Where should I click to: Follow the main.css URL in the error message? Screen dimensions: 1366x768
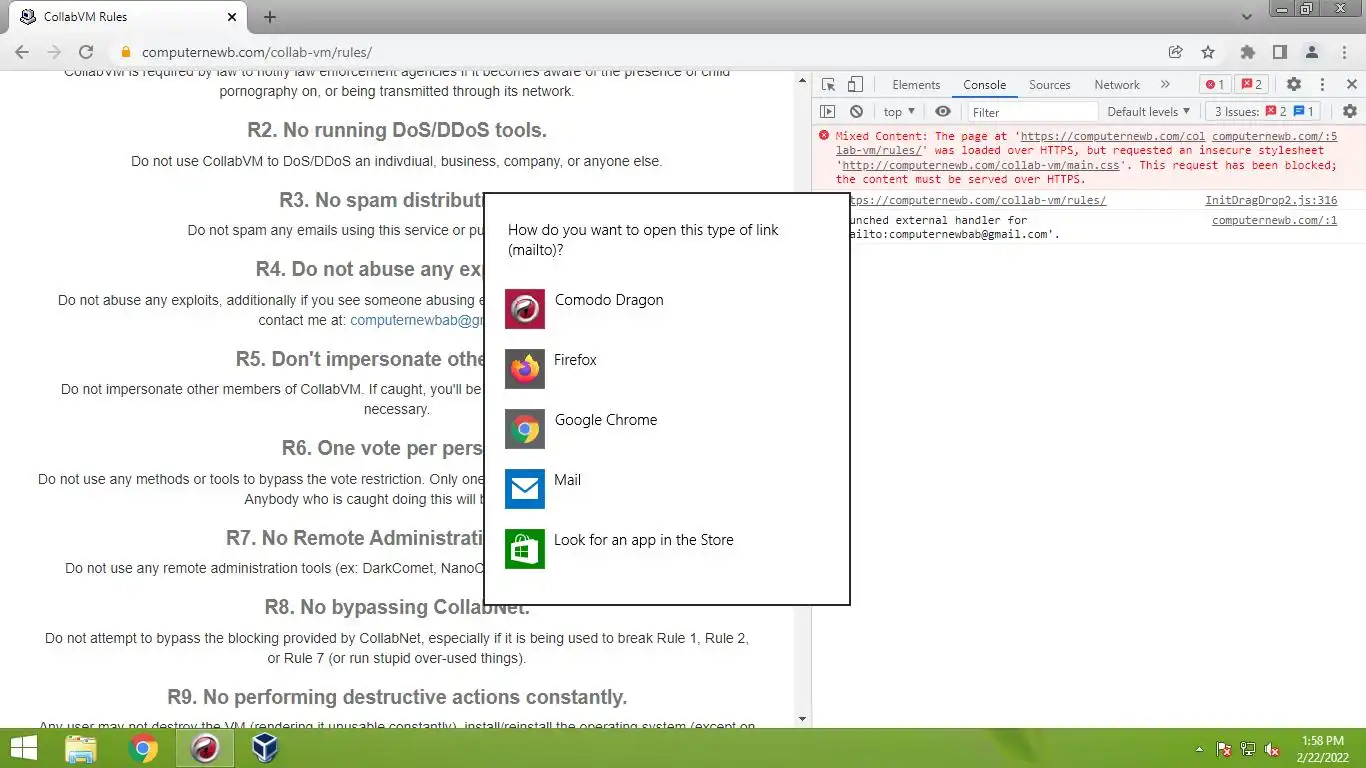(x=983, y=165)
